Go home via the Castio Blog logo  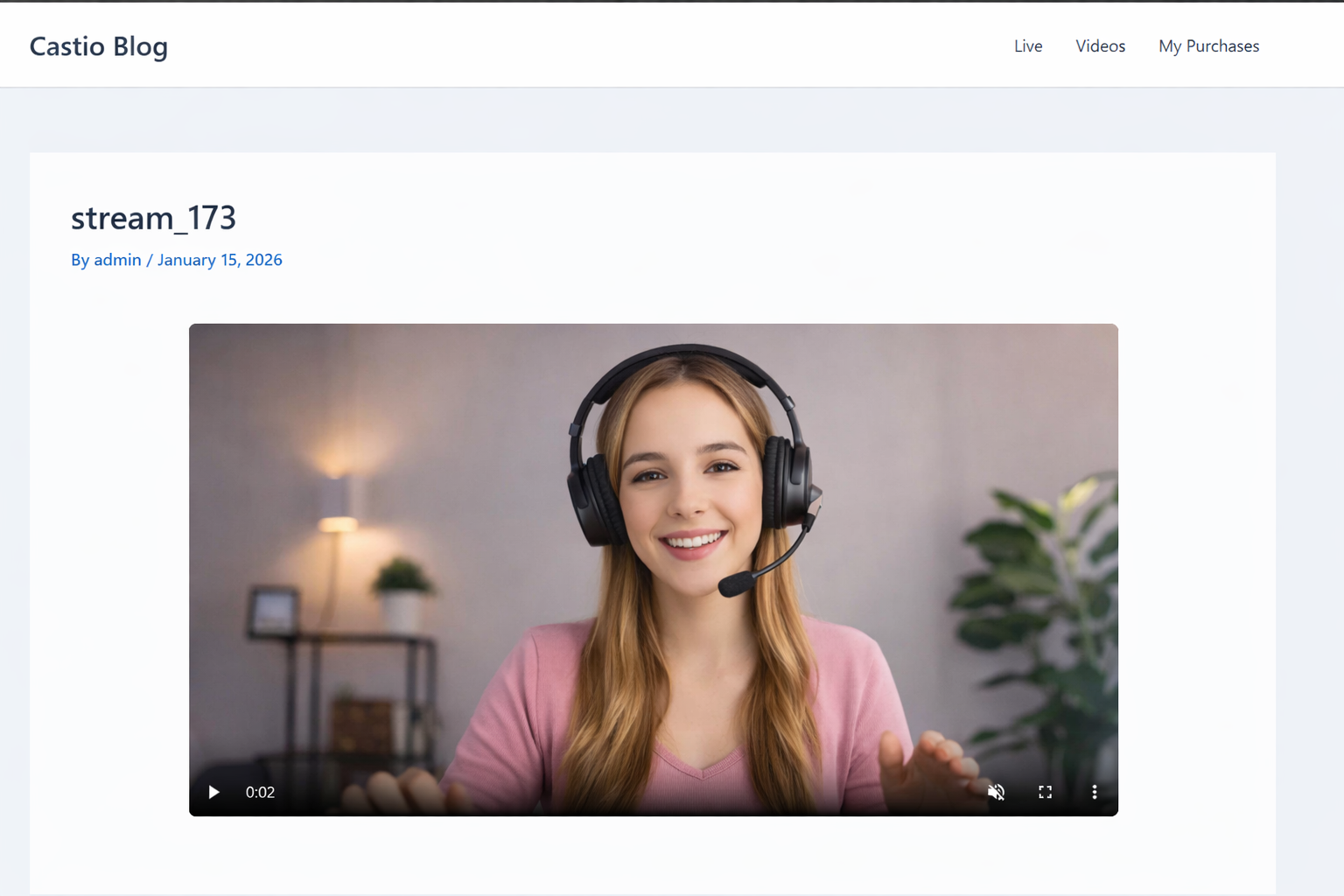click(x=98, y=45)
